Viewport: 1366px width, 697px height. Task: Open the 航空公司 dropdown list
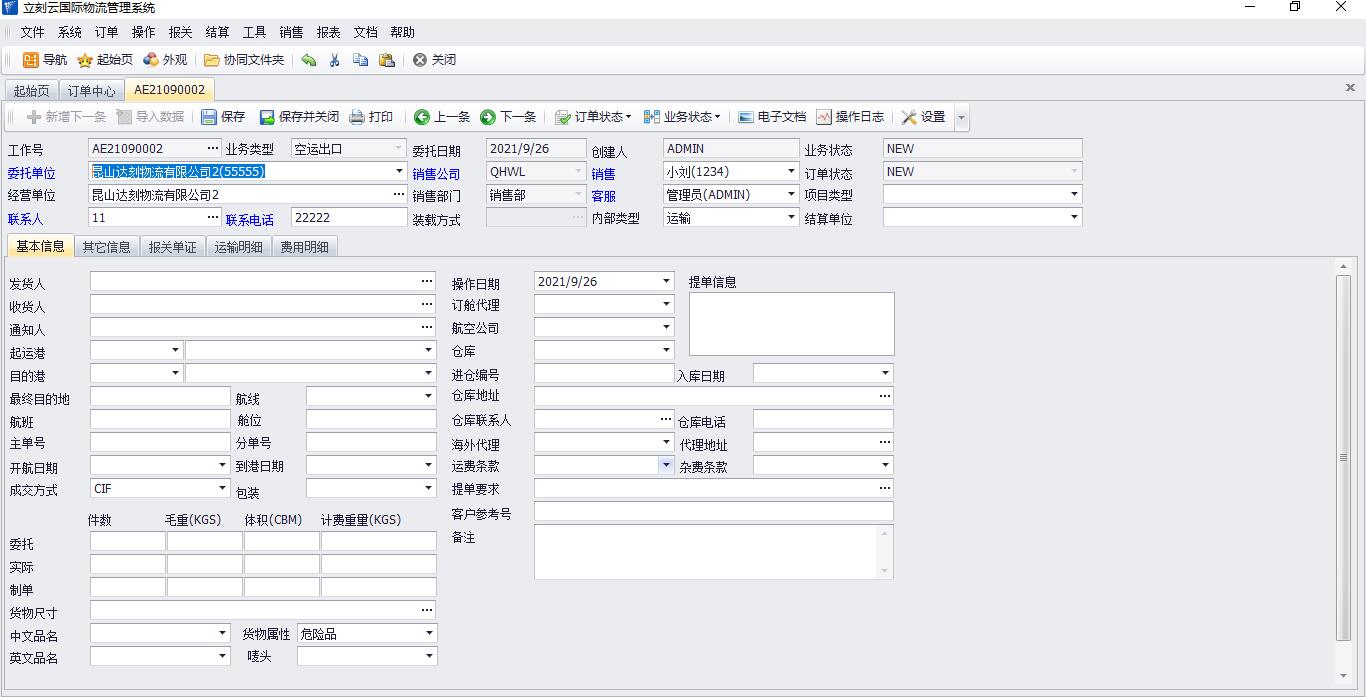coord(666,327)
